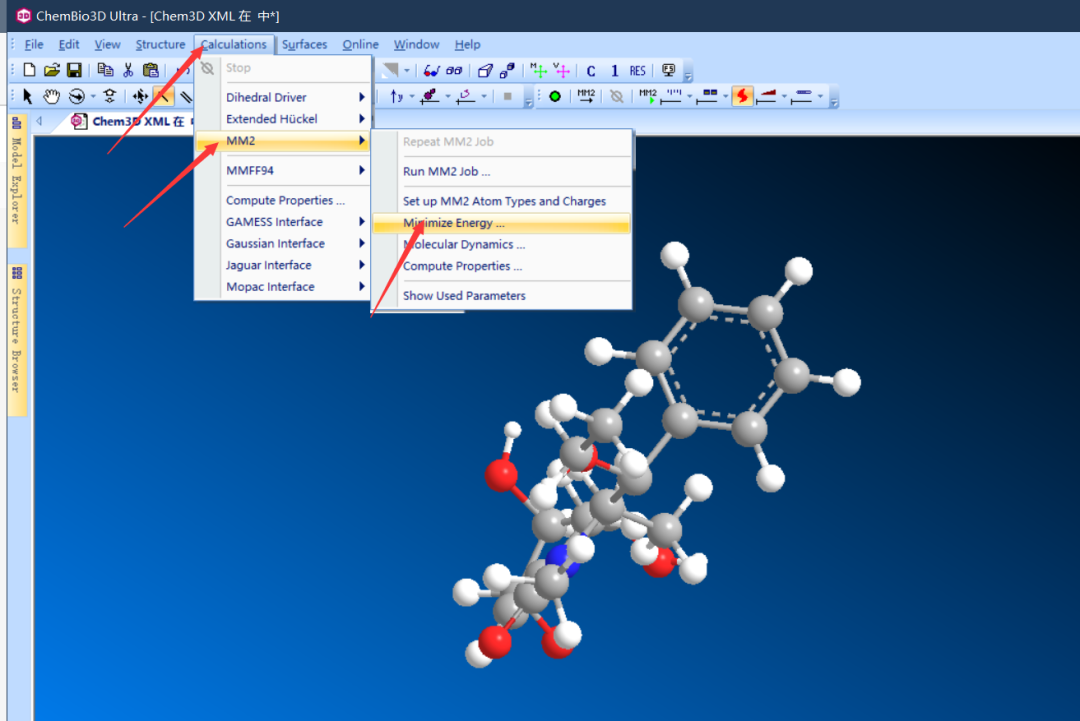1080x721 pixels.
Task: Create a new model with New icon
Action: pyautogui.click(x=29, y=70)
